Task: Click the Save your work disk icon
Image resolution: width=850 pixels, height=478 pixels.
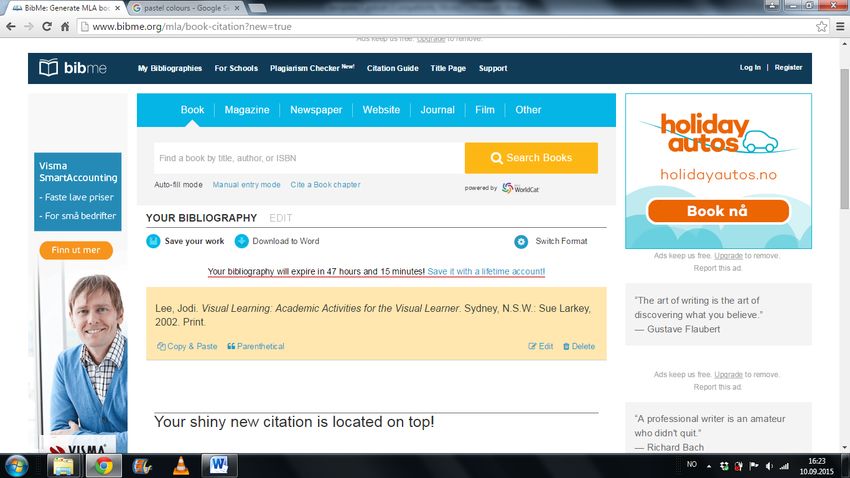Action: point(153,241)
